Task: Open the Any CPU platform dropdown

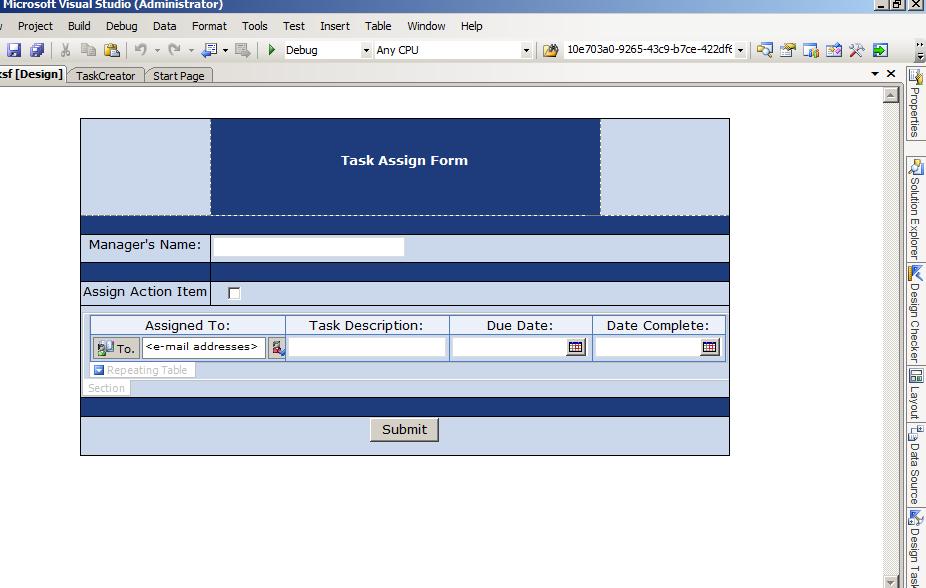Action: pos(525,49)
